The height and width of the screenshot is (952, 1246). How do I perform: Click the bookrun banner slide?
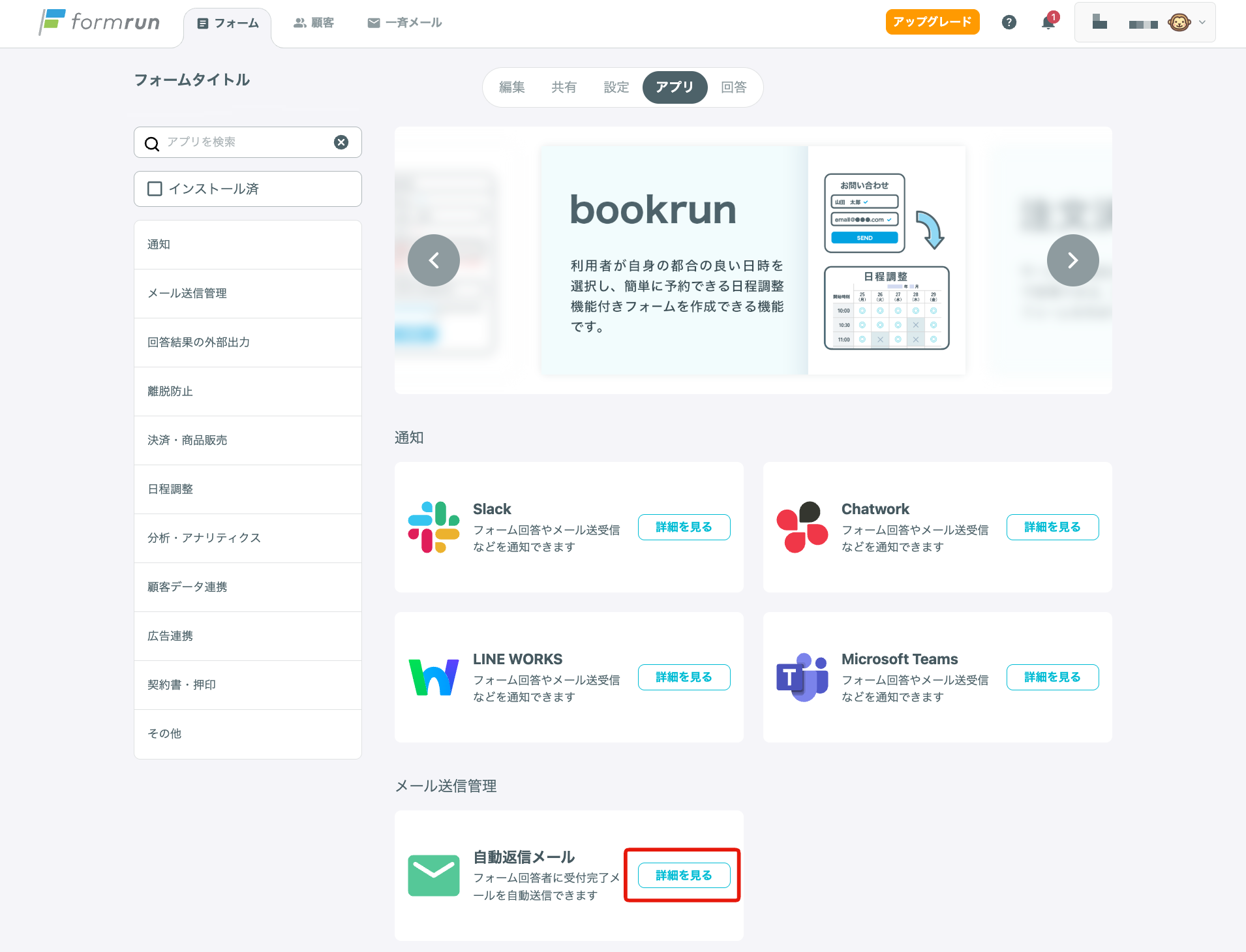pyautogui.click(x=753, y=260)
